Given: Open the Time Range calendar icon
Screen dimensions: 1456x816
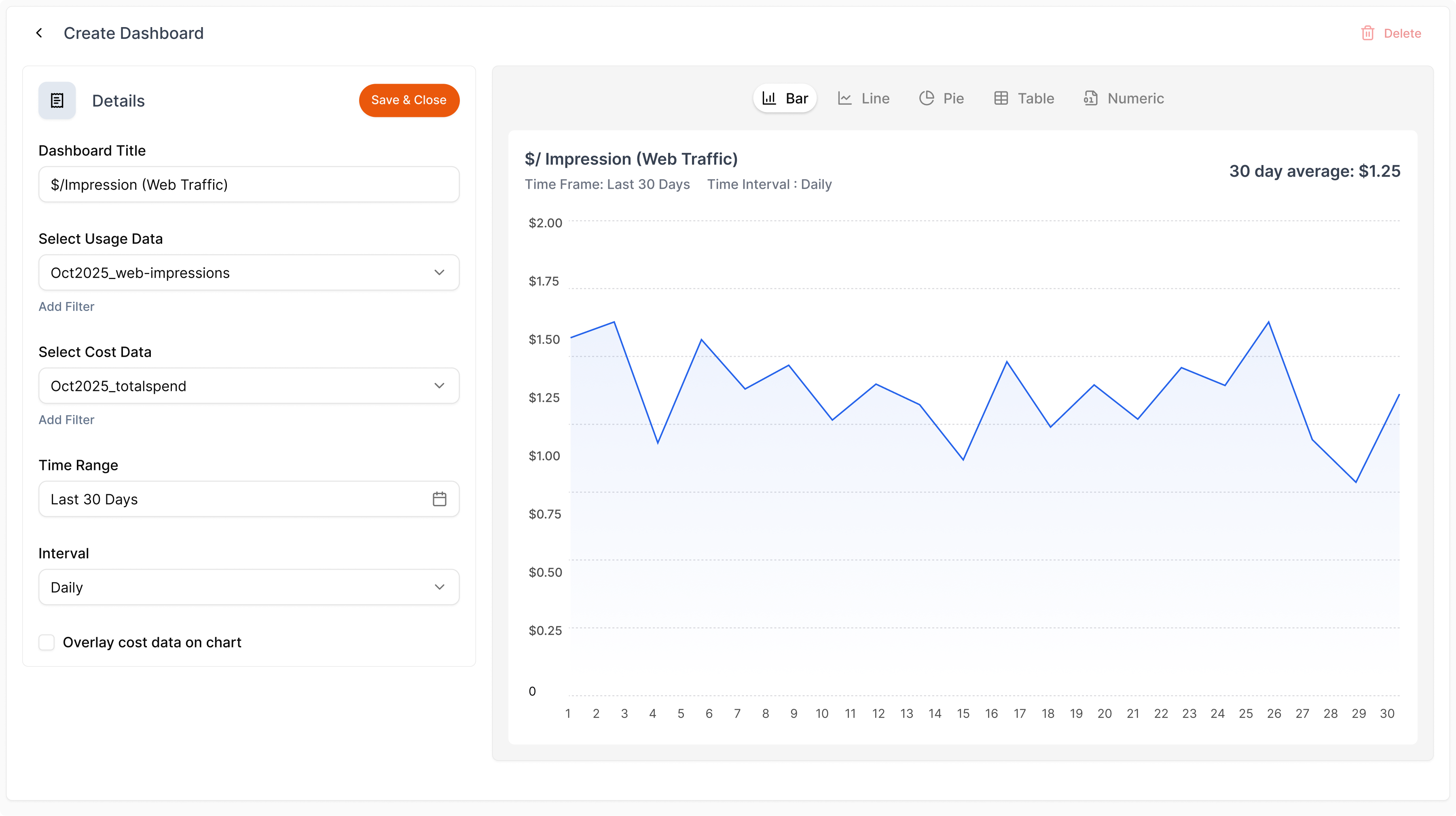Looking at the screenshot, I should (439, 499).
